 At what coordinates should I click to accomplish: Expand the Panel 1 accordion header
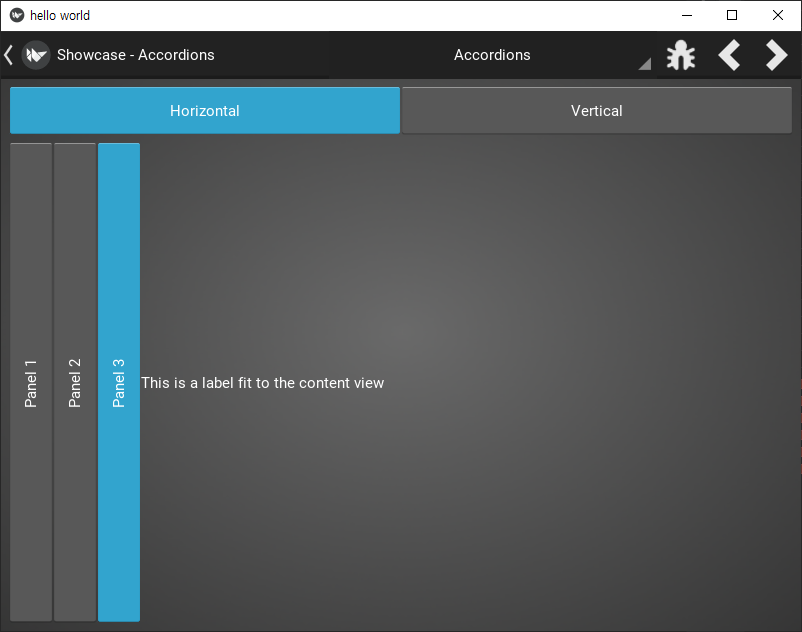click(x=31, y=382)
